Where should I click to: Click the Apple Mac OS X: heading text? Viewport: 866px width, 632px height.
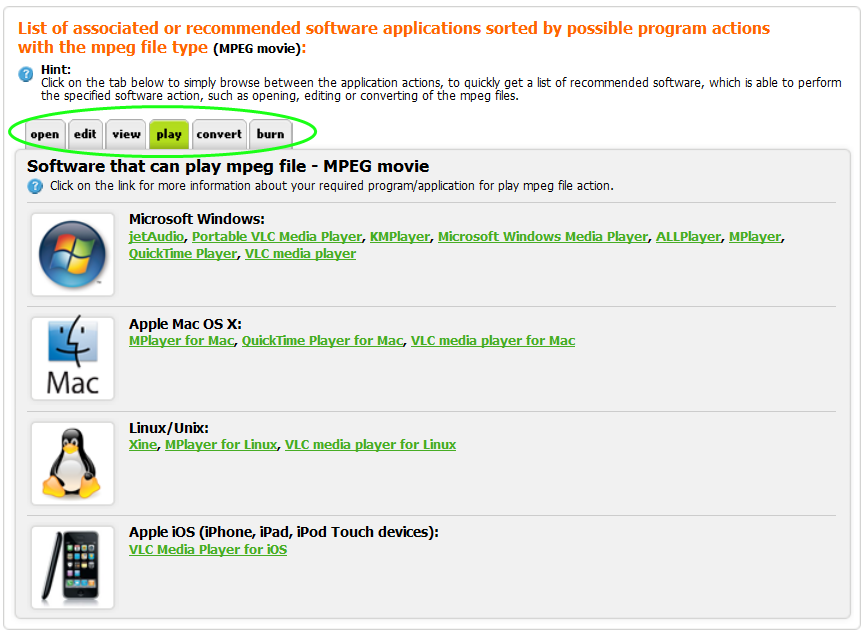click(185, 324)
